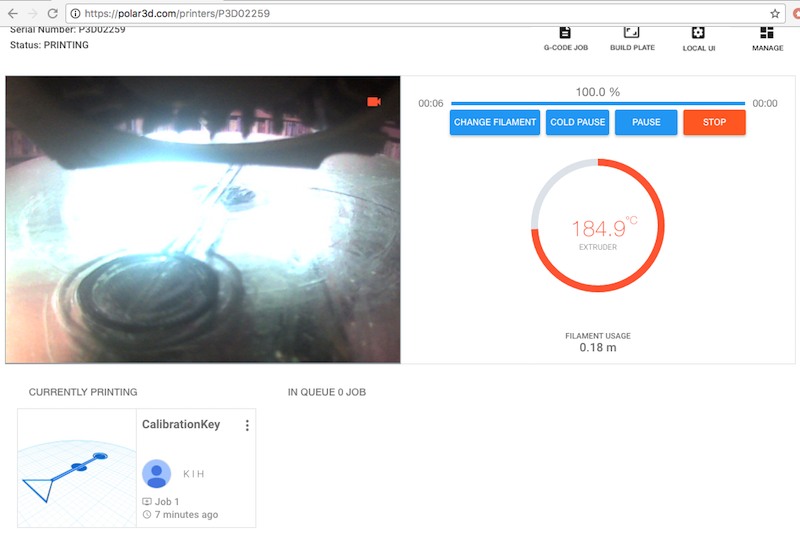Click the 100.0 % progress text
The width and height of the screenshot is (800, 540).
[598, 92]
